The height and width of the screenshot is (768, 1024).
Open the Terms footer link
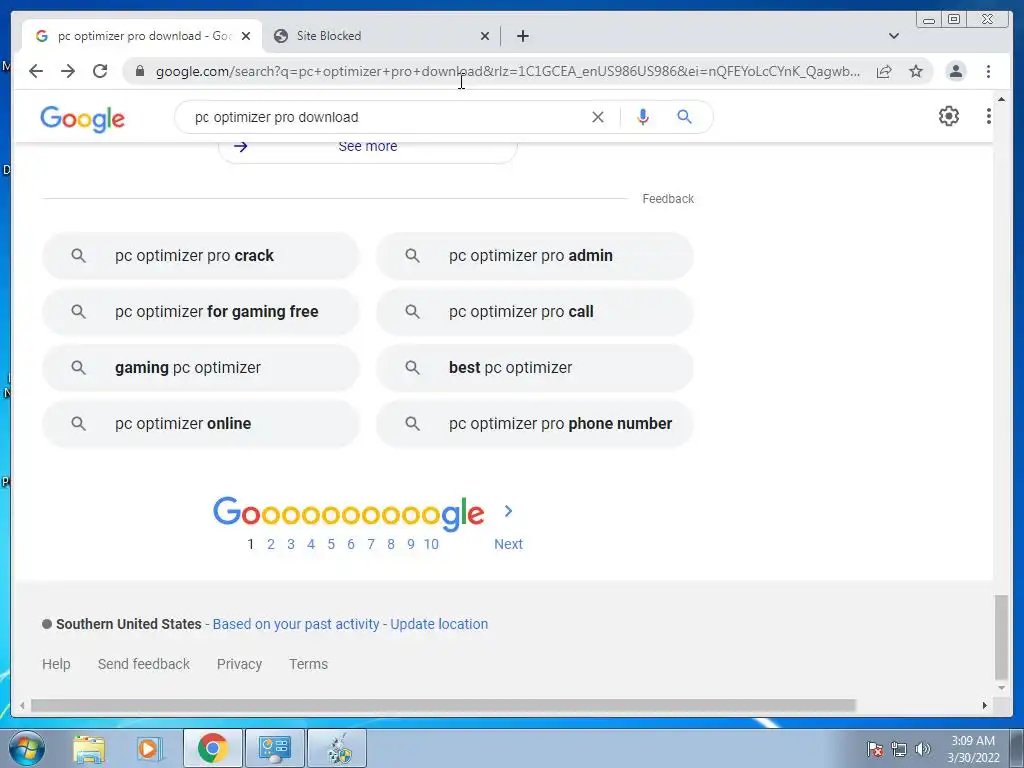pyautogui.click(x=308, y=664)
